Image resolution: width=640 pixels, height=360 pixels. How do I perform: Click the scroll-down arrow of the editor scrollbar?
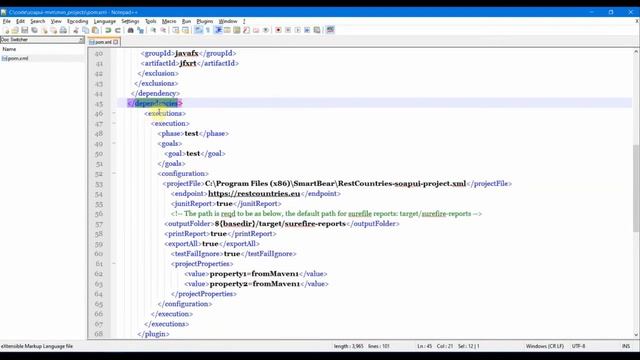[636, 334]
